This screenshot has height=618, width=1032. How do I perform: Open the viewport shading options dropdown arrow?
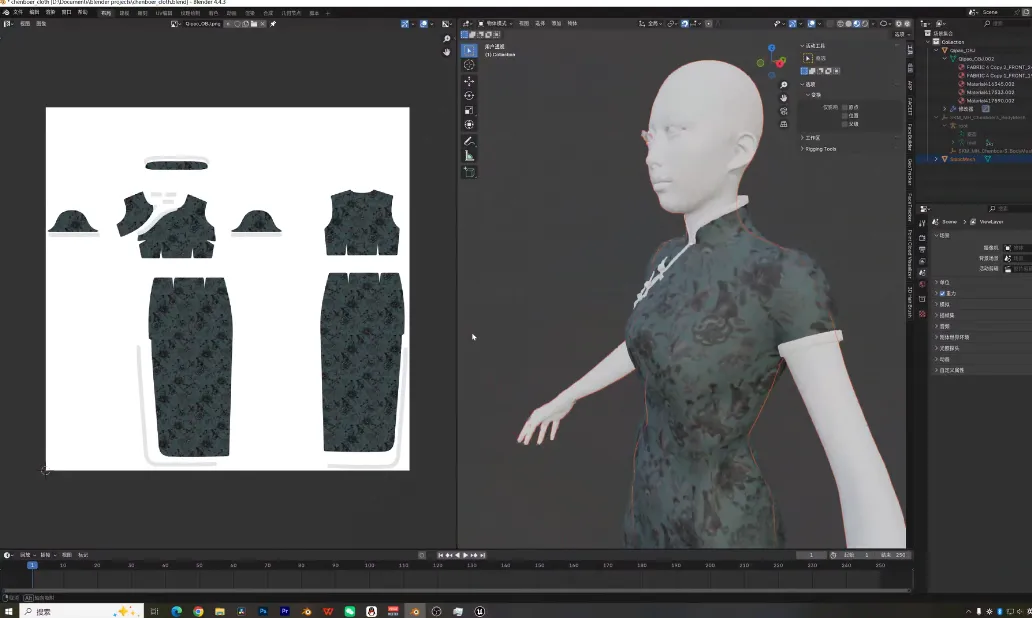[873, 24]
